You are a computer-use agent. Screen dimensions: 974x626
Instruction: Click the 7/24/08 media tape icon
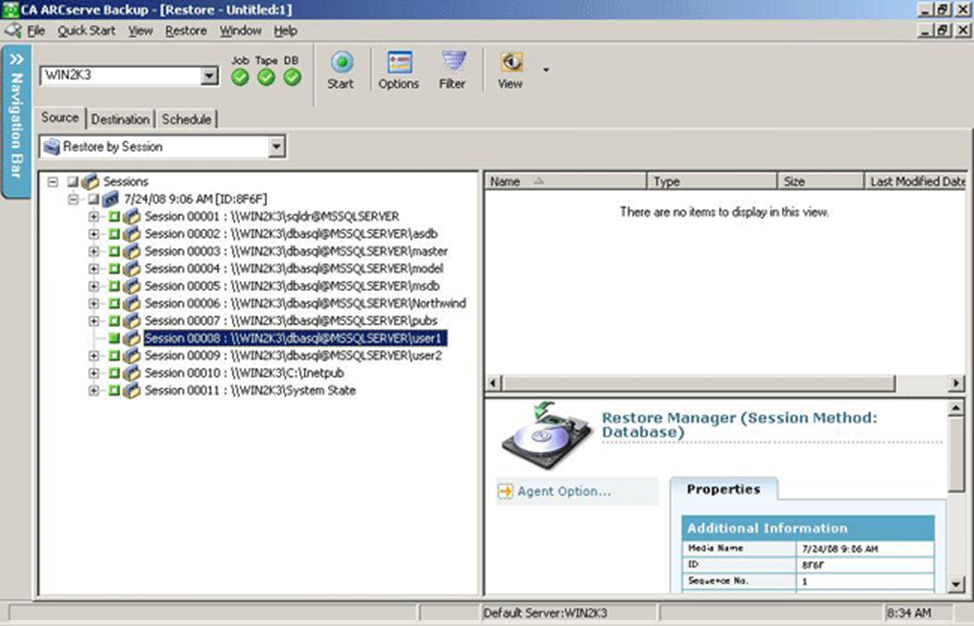tap(111, 199)
